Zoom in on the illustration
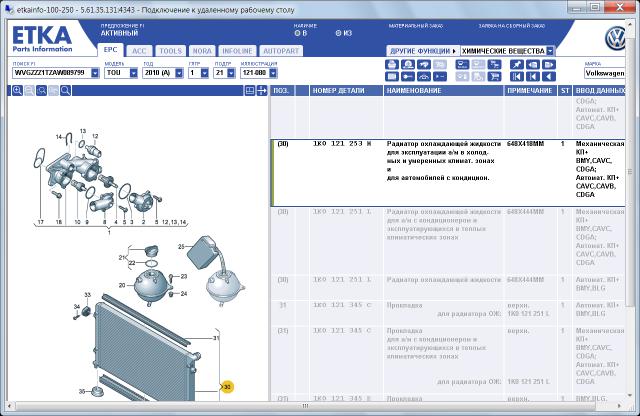This screenshot has width=640, height=416. point(17,91)
